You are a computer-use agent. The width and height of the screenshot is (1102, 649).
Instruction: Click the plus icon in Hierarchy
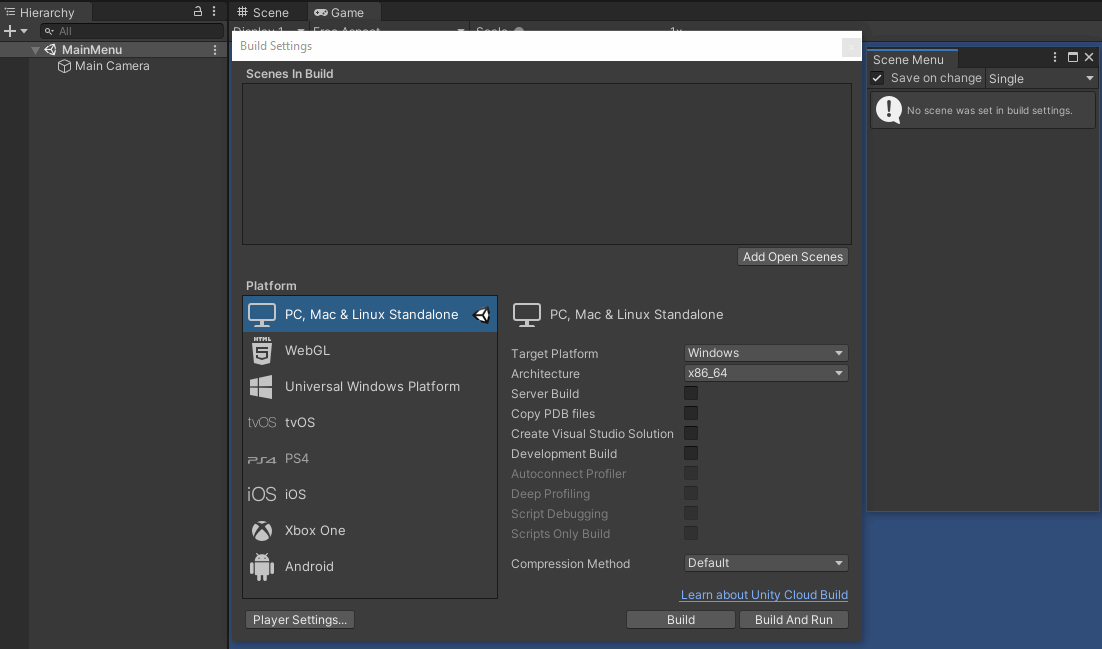pos(10,31)
